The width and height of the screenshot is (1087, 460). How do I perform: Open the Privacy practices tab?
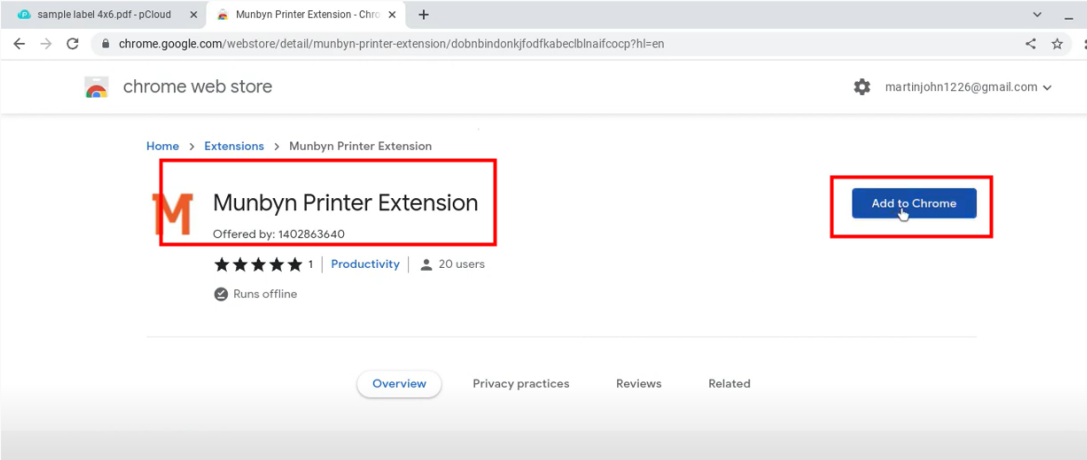tap(521, 384)
